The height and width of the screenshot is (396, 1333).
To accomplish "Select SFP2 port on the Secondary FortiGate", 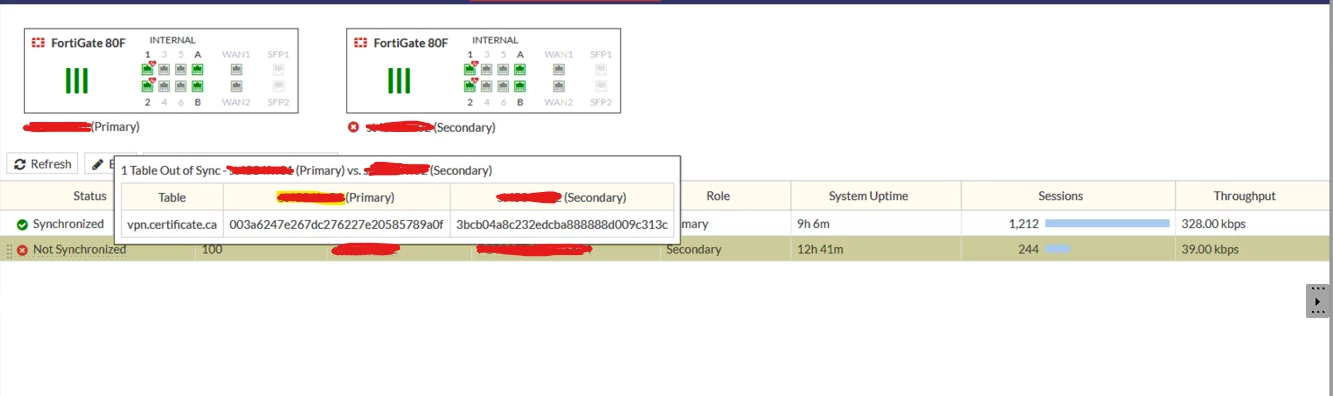I will pyautogui.click(x=601, y=86).
